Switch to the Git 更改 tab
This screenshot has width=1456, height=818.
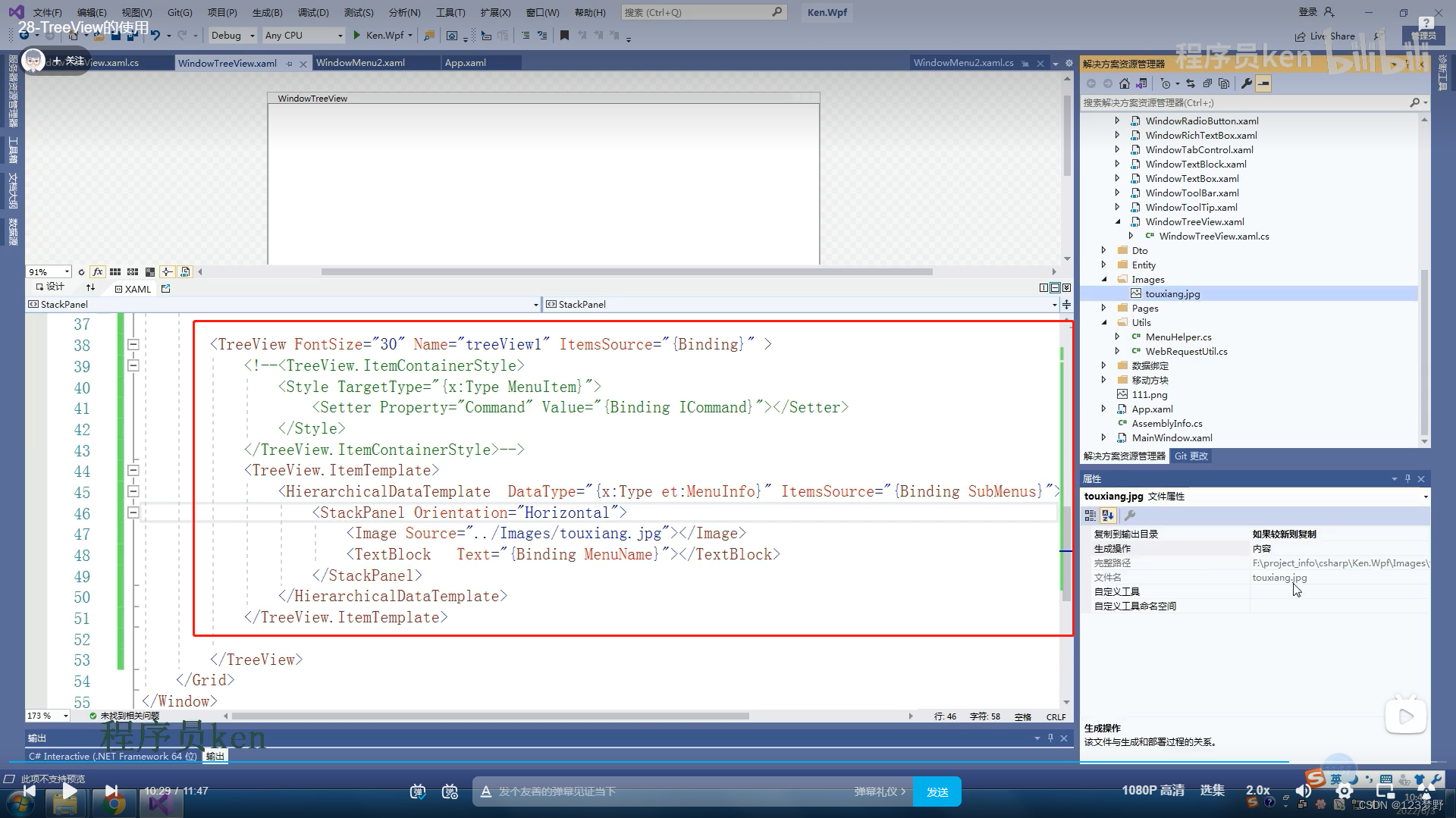pos(1191,456)
